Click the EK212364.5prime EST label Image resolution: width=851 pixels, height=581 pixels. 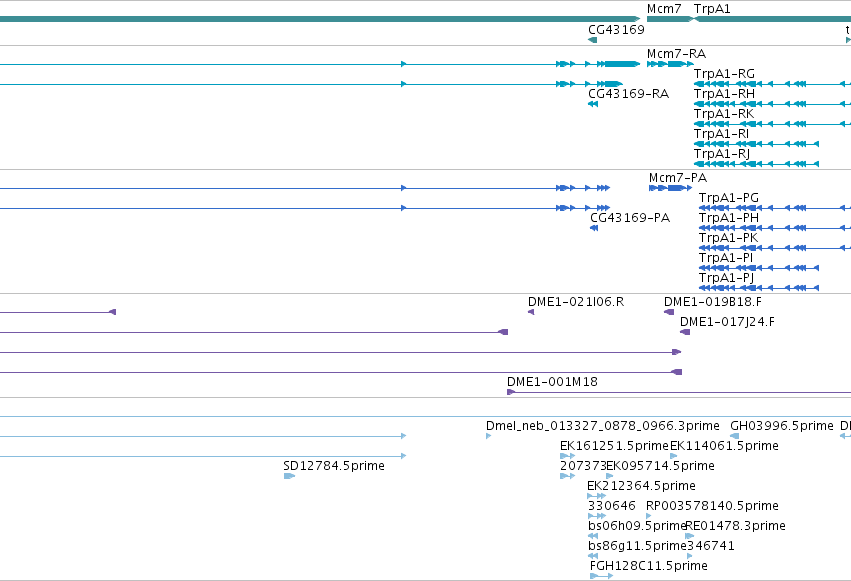point(641,486)
